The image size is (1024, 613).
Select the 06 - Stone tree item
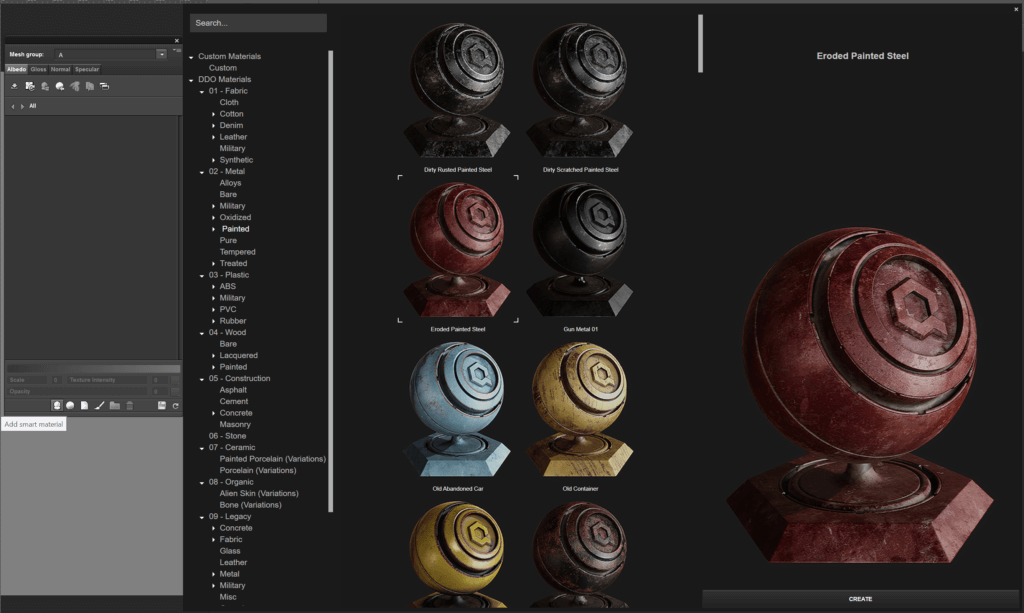tap(227, 436)
